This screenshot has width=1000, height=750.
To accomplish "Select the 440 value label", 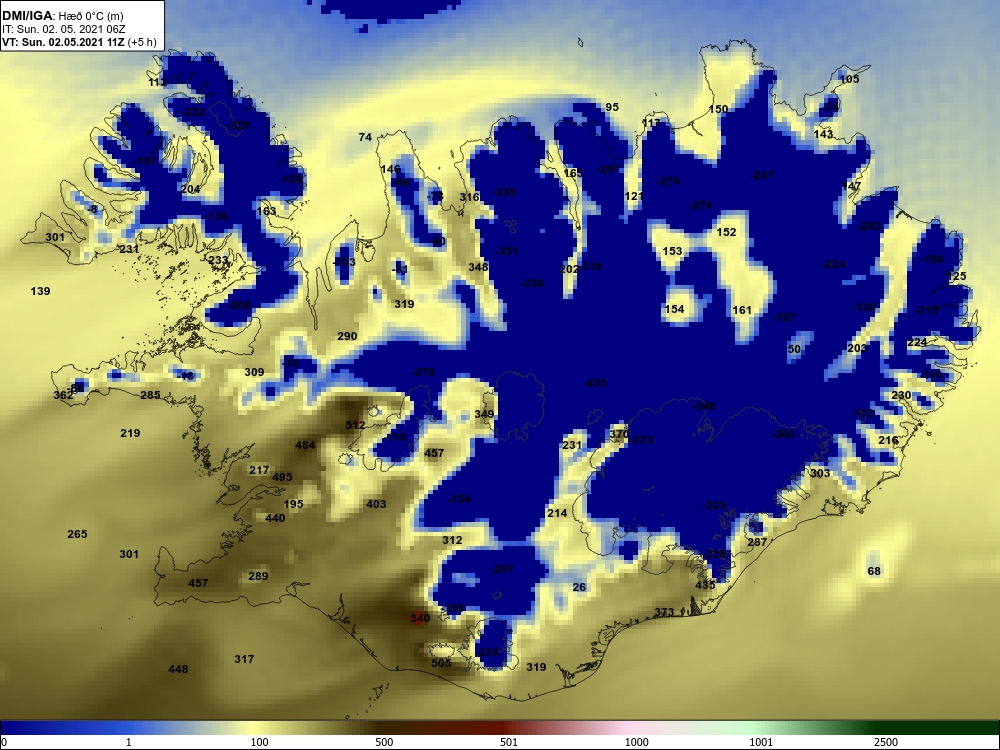I will (x=275, y=518).
